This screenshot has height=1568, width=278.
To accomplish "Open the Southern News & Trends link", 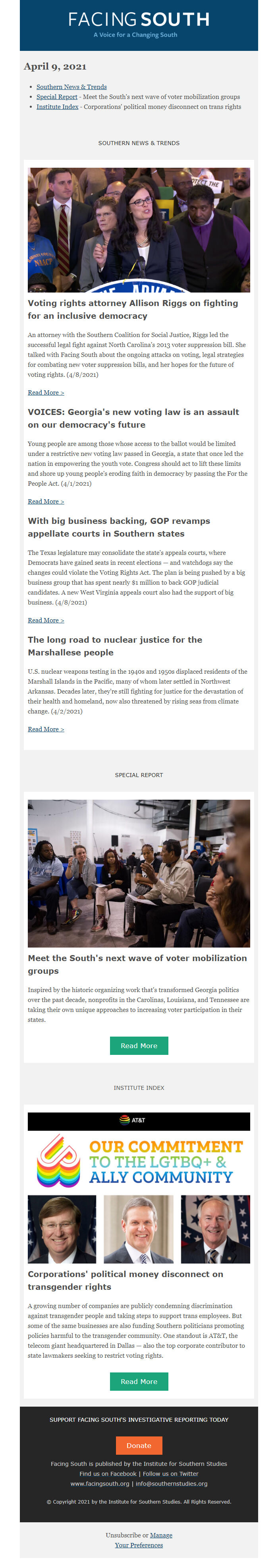I will [x=71, y=87].
